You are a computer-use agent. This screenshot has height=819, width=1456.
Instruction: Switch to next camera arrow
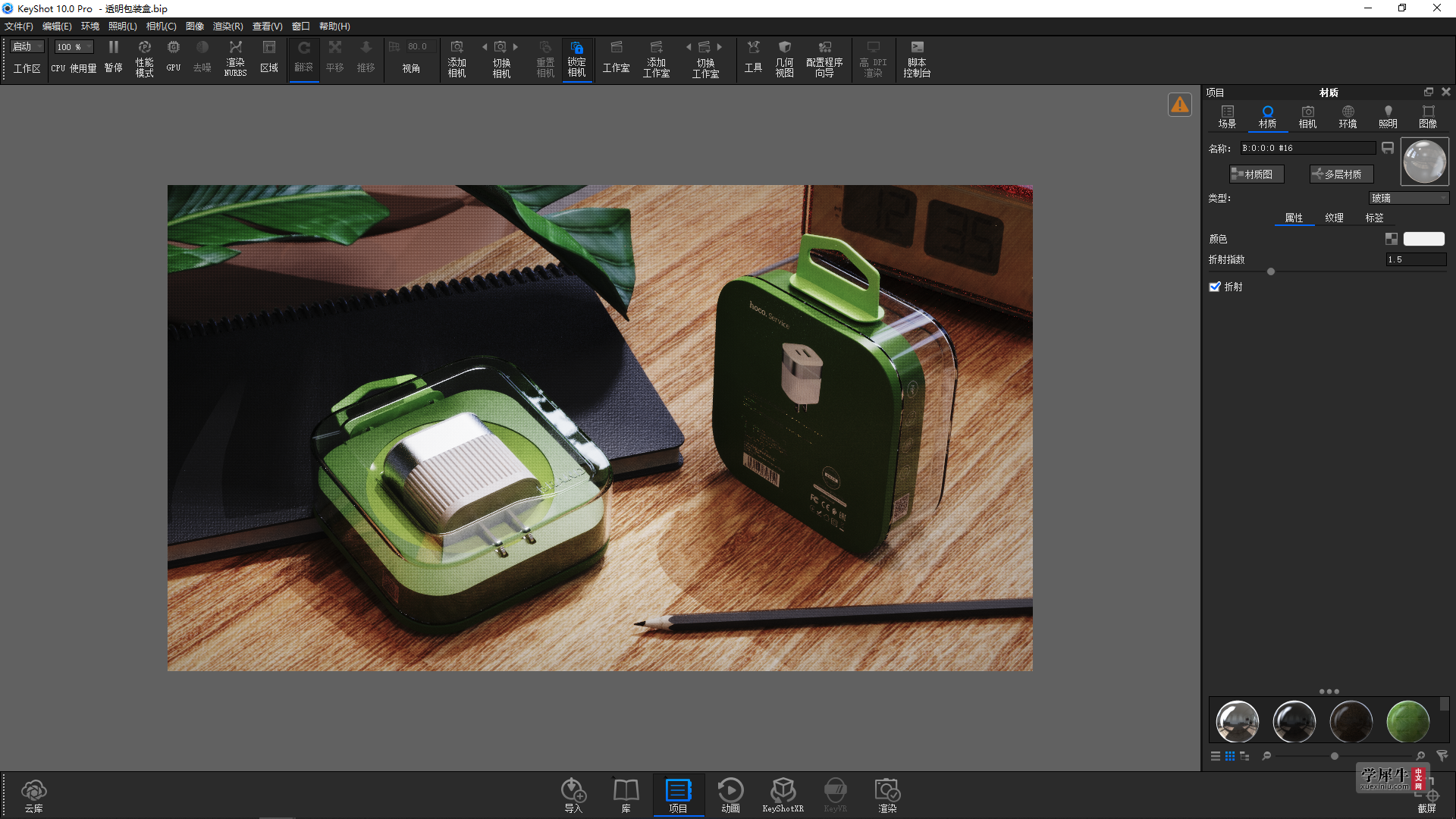coord(516,47)
